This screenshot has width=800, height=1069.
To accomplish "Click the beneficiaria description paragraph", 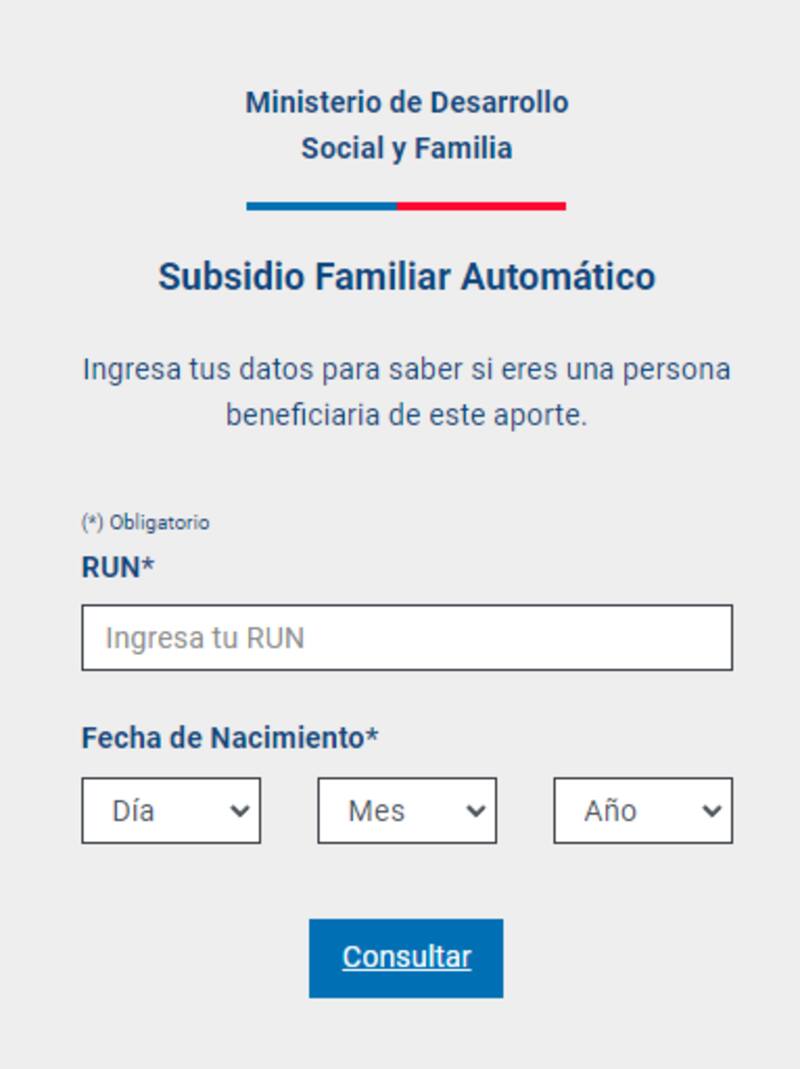I will 406,391.
